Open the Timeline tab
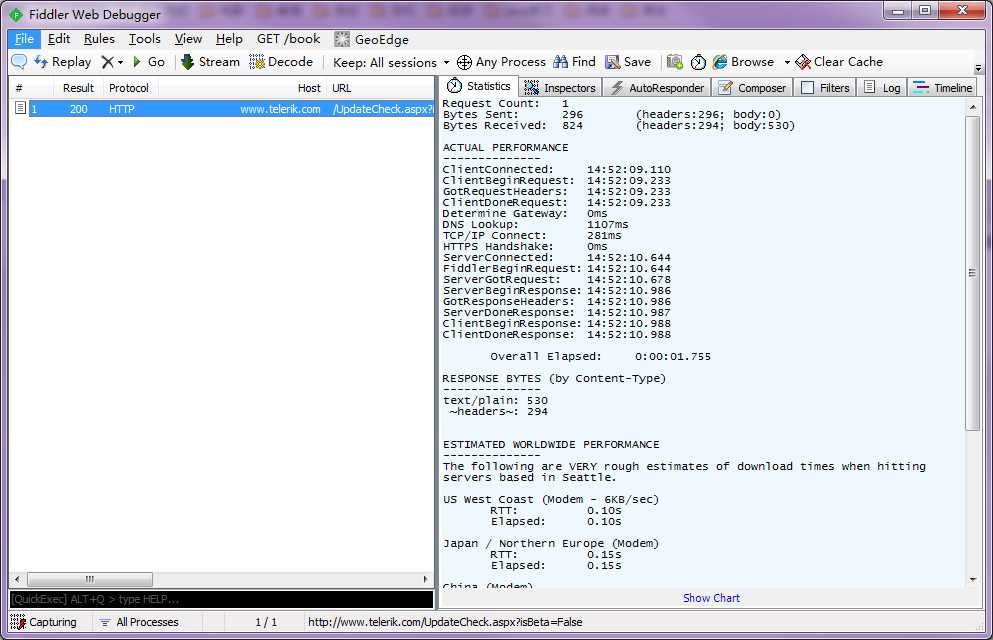The height and width of the screenshot is (640, 993). tap(942, 87)
